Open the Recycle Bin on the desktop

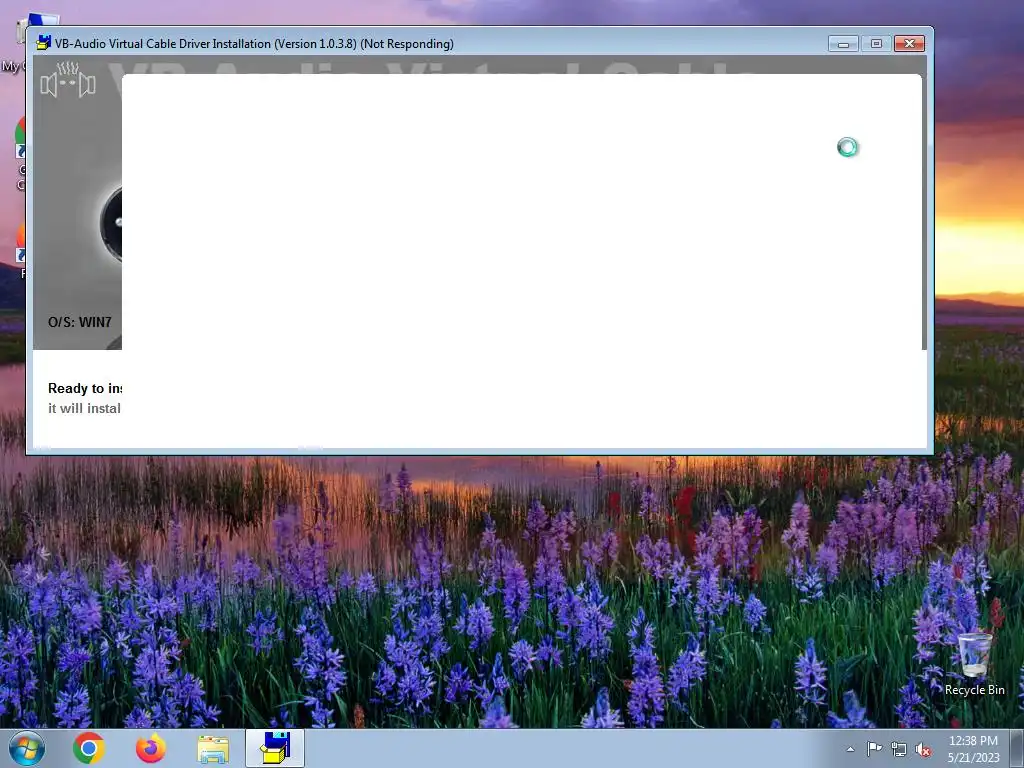pos(974,664)
